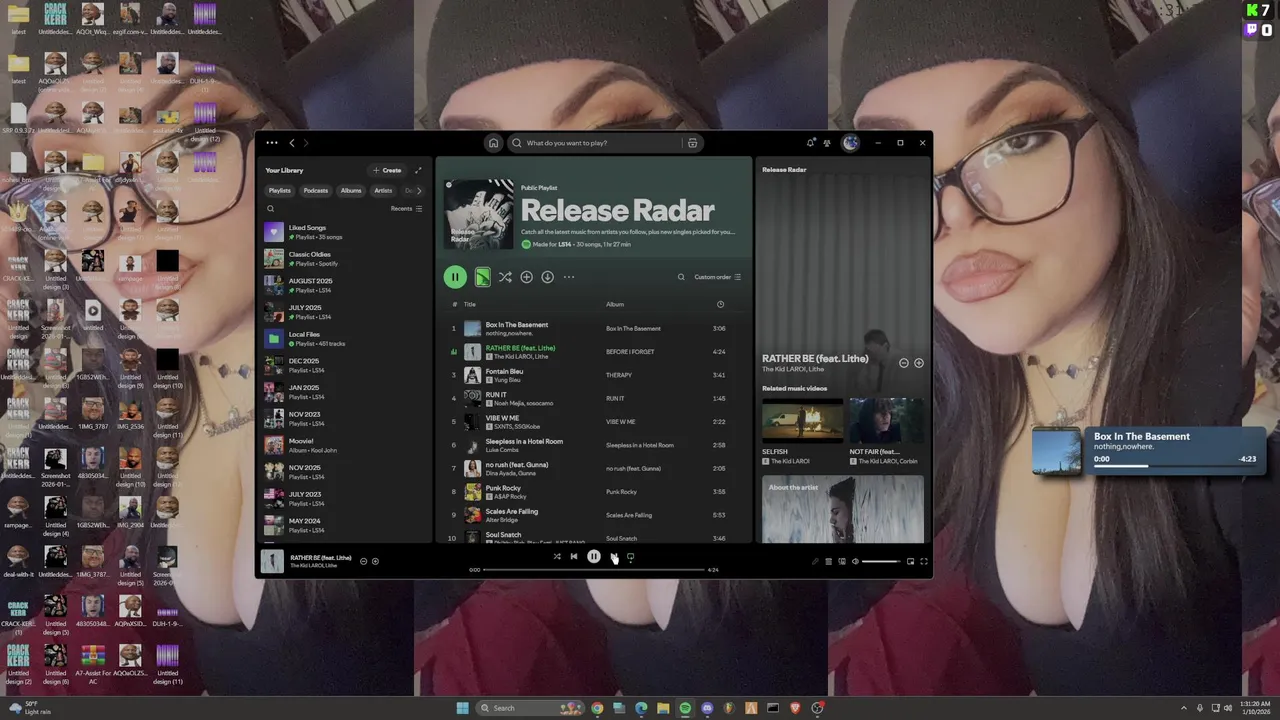Open the three-dot app menu

click(272, 143)
